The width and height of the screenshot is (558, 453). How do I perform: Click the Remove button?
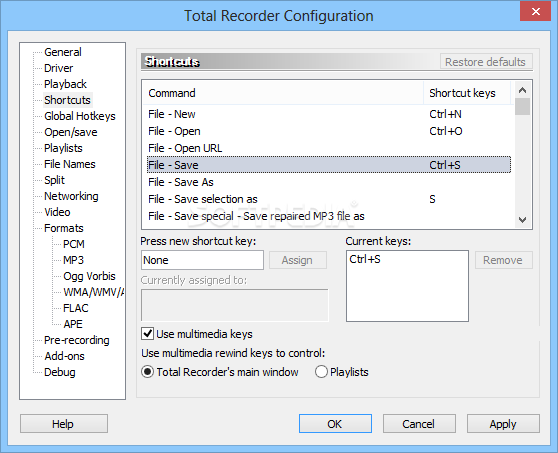(x=503, y=260)
